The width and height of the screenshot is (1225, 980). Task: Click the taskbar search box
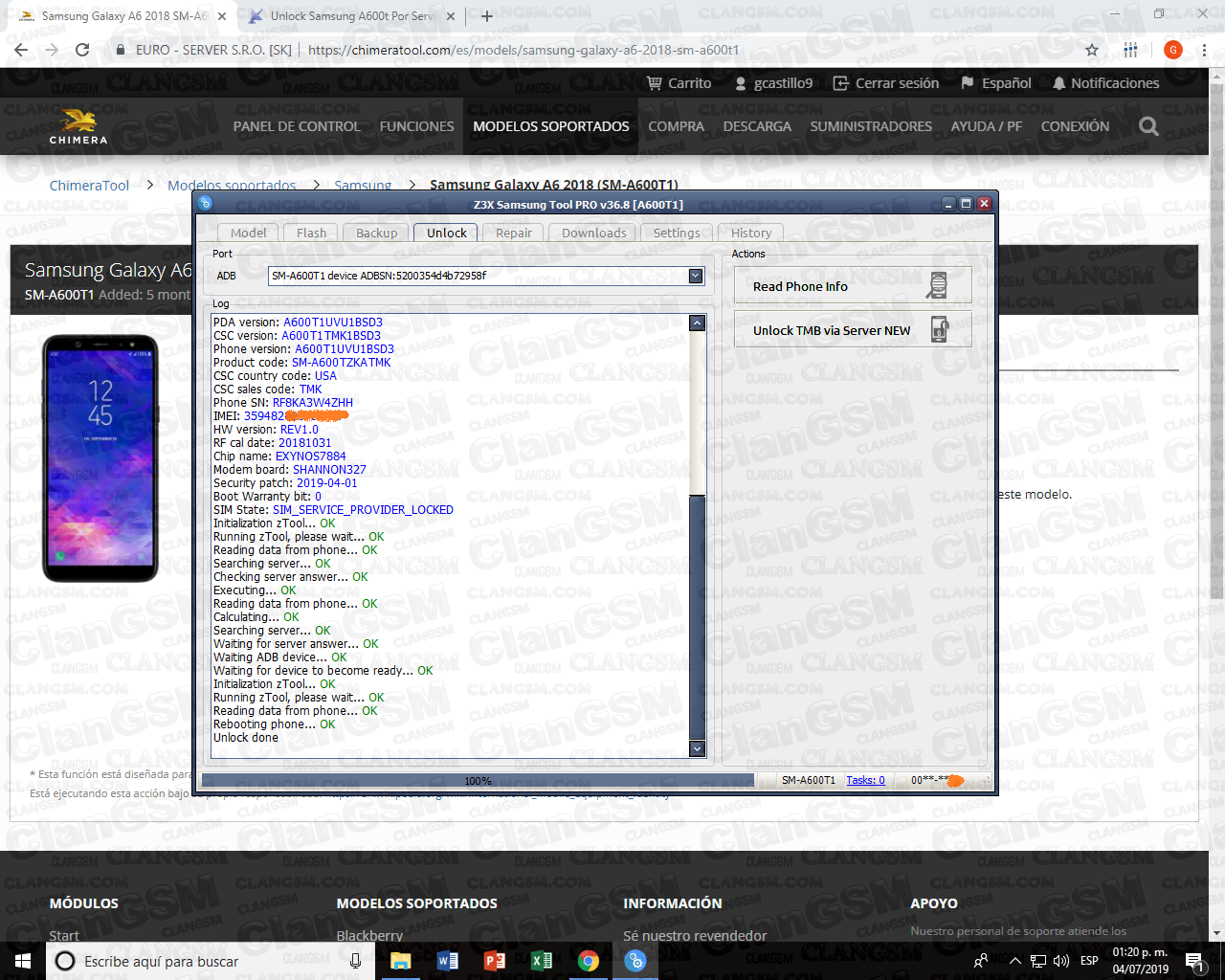(212, 961)
